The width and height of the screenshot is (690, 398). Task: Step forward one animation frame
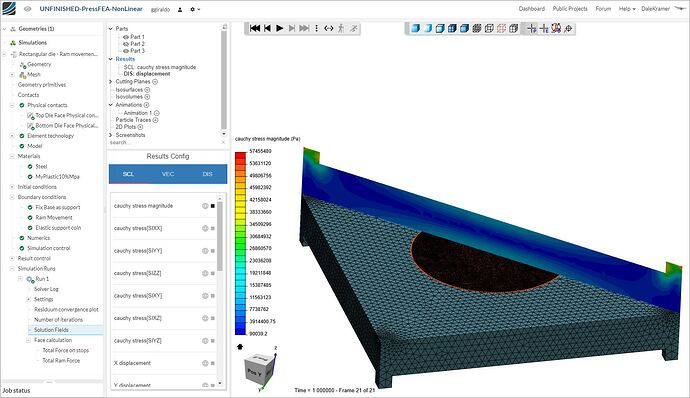coord(292,28)
